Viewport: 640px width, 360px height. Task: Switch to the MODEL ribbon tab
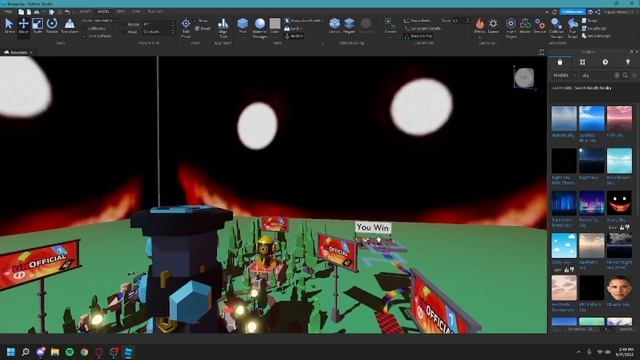tap(103, 12)
